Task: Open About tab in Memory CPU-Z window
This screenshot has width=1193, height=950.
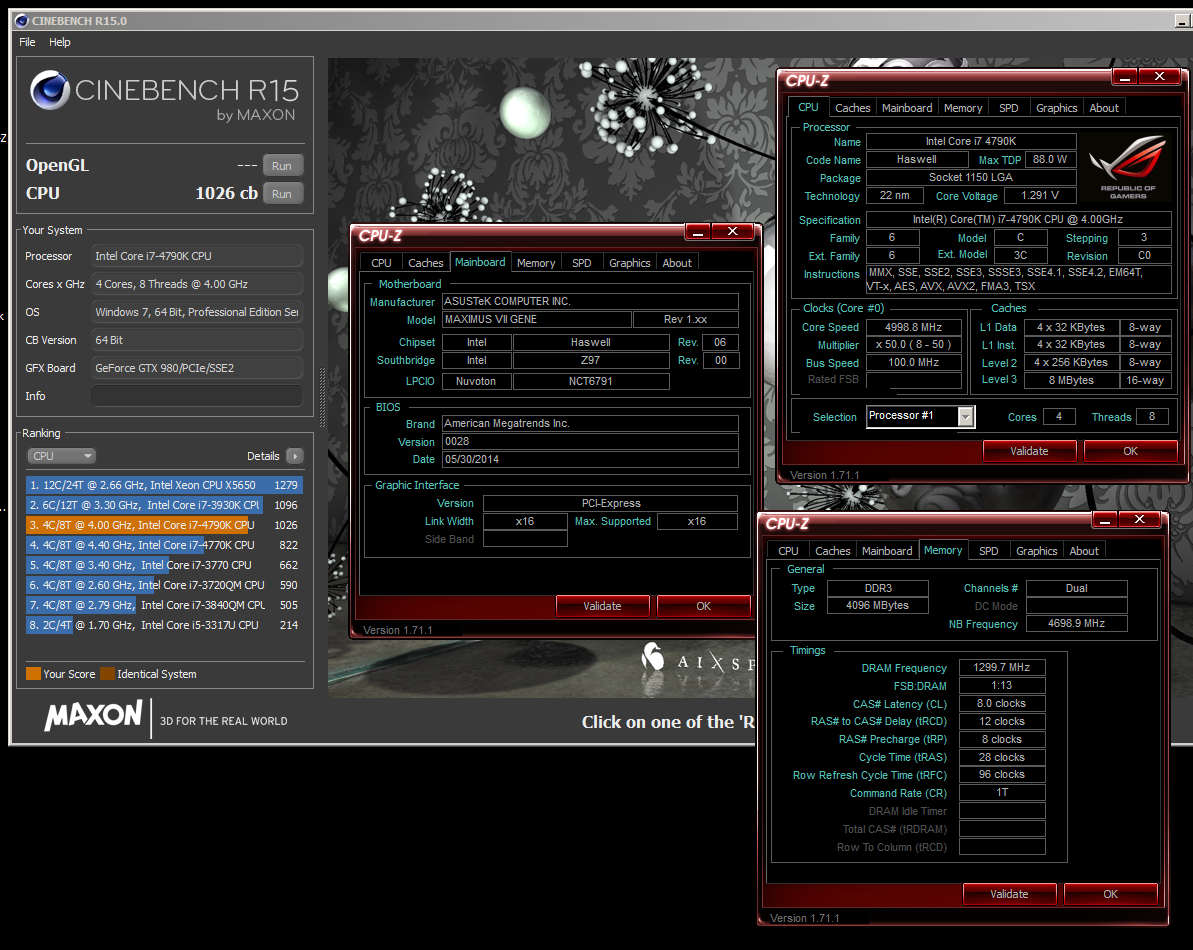Action: pos(1084,551)
